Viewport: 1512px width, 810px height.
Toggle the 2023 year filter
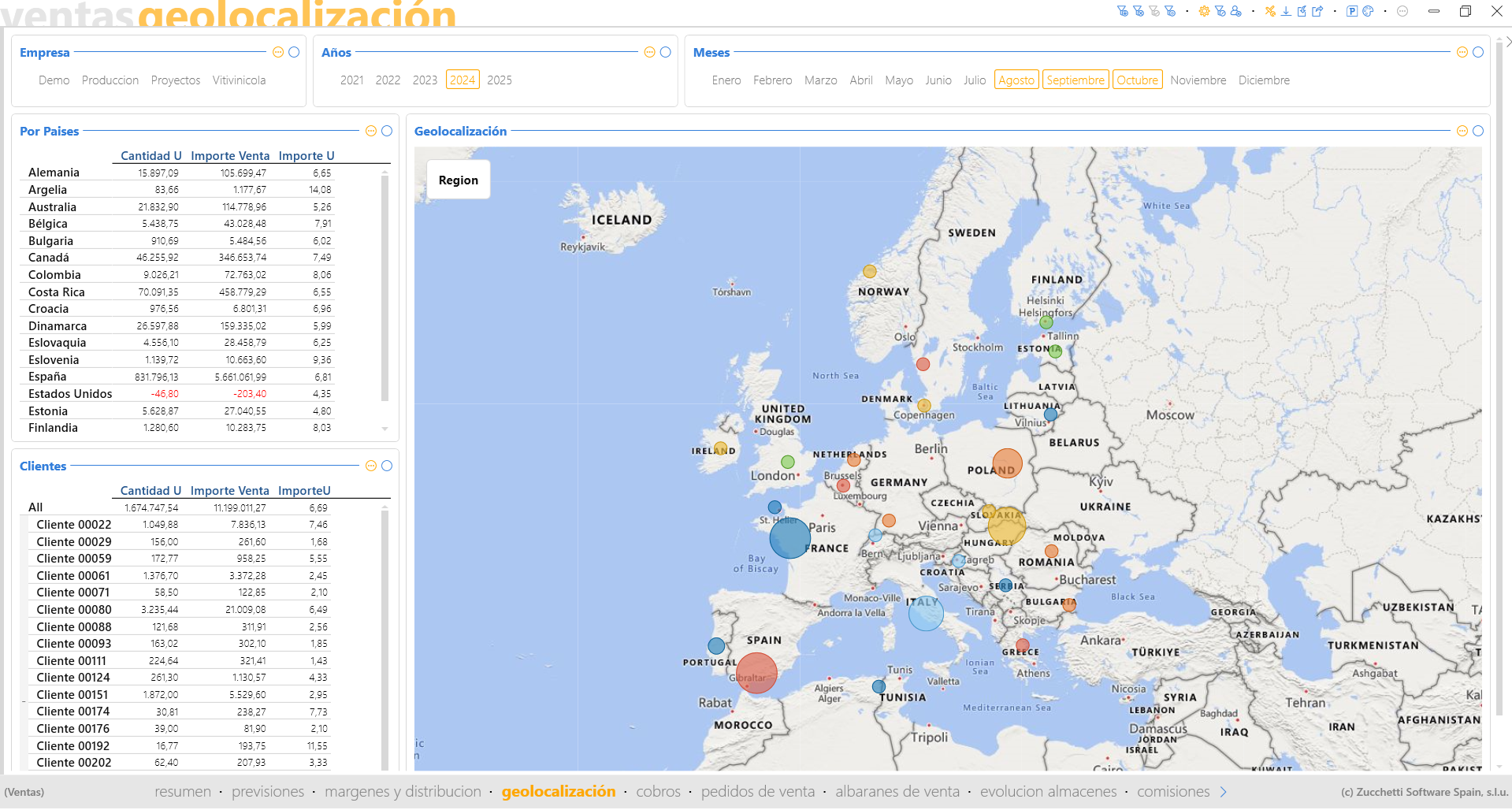click(425, 80)
